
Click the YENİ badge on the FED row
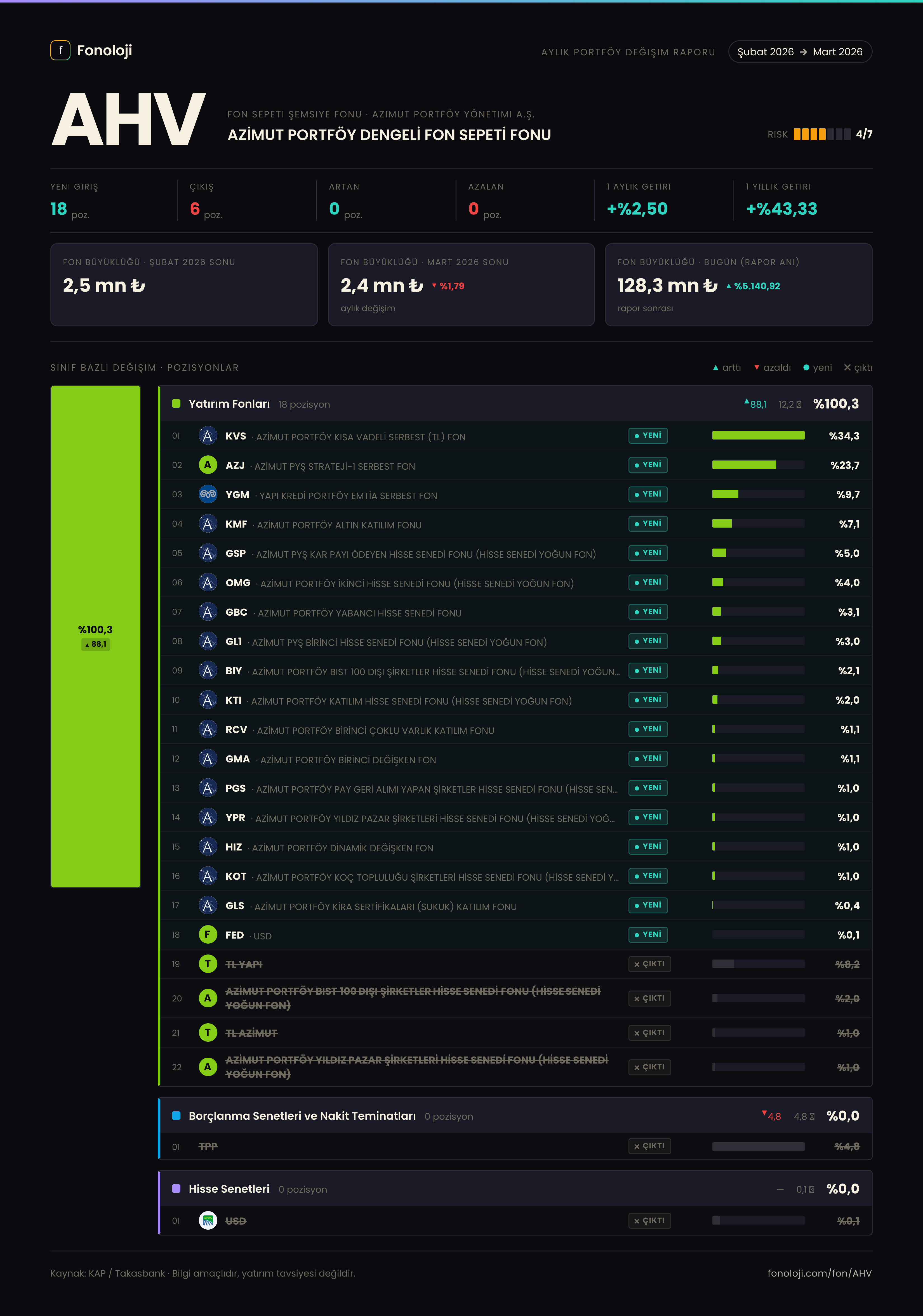tap(648, 935)
